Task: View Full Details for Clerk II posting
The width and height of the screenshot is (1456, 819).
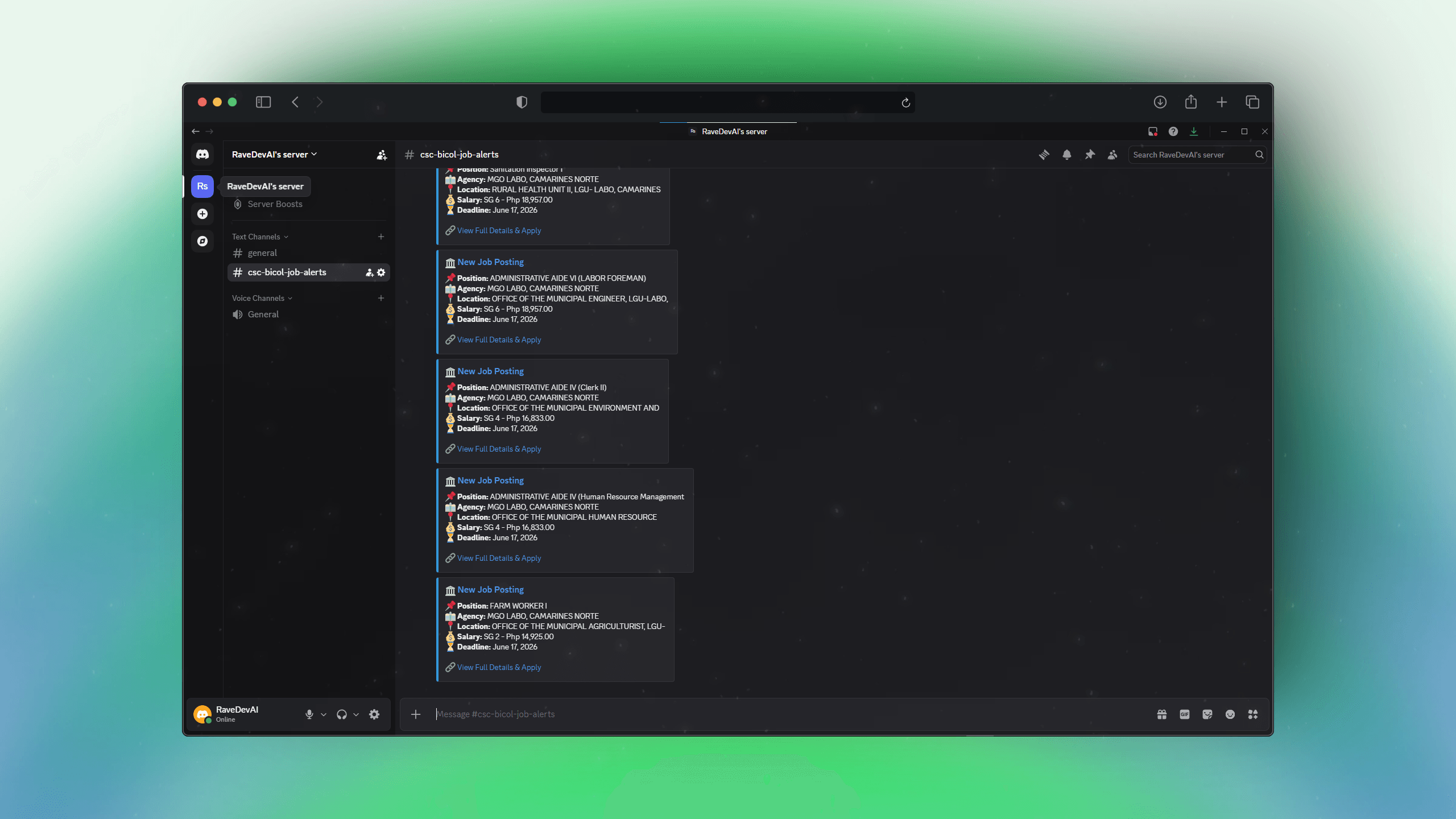Action: pyautogui.click(x=499, y=449)
